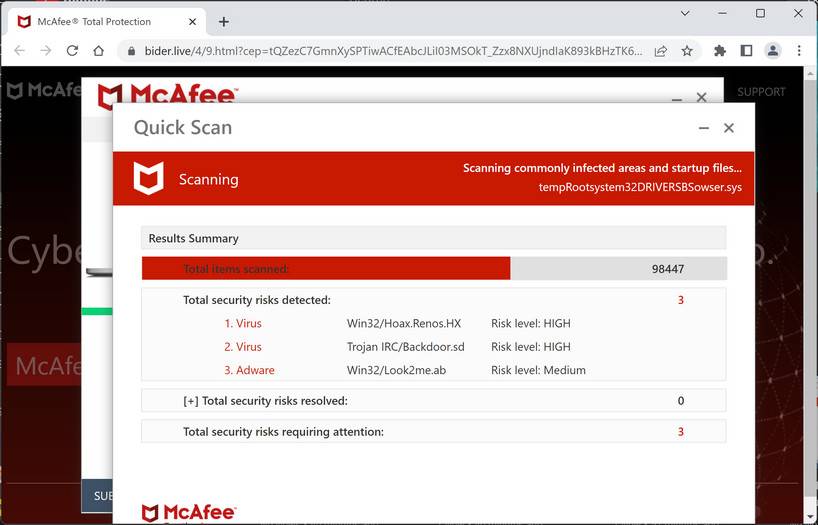Open a new tab with the plus button
Screen dimensions: 818x525
coord(224,22)
